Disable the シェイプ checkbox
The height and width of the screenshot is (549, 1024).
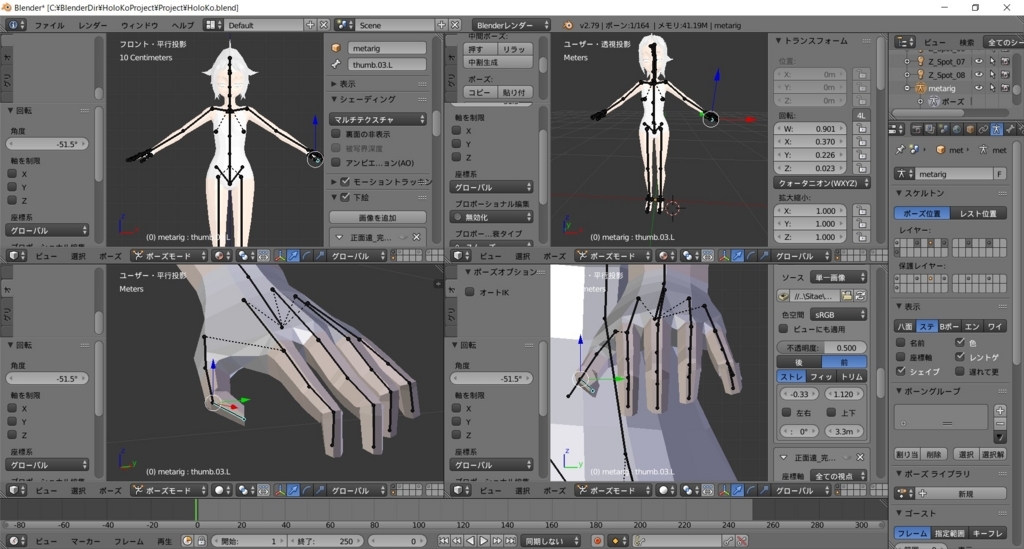tap(901, 371)
